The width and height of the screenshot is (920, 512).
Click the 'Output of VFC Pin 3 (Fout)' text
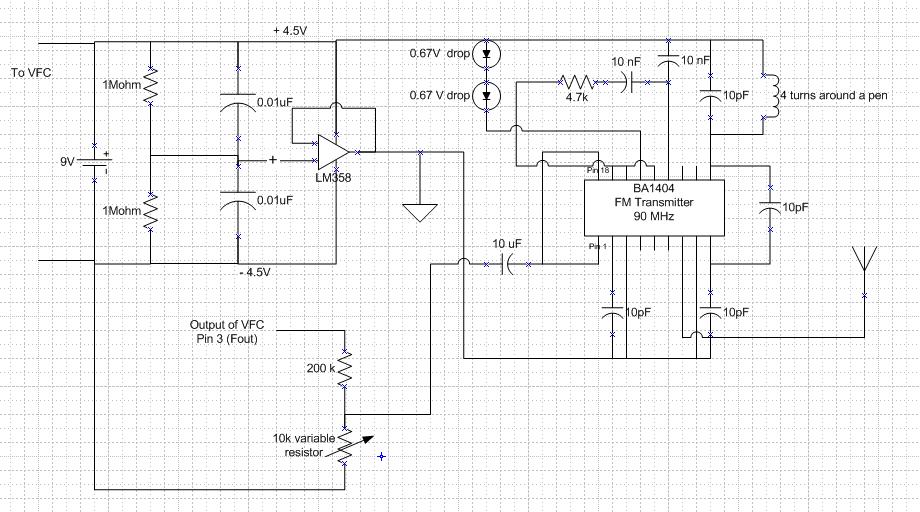[227, 331]
